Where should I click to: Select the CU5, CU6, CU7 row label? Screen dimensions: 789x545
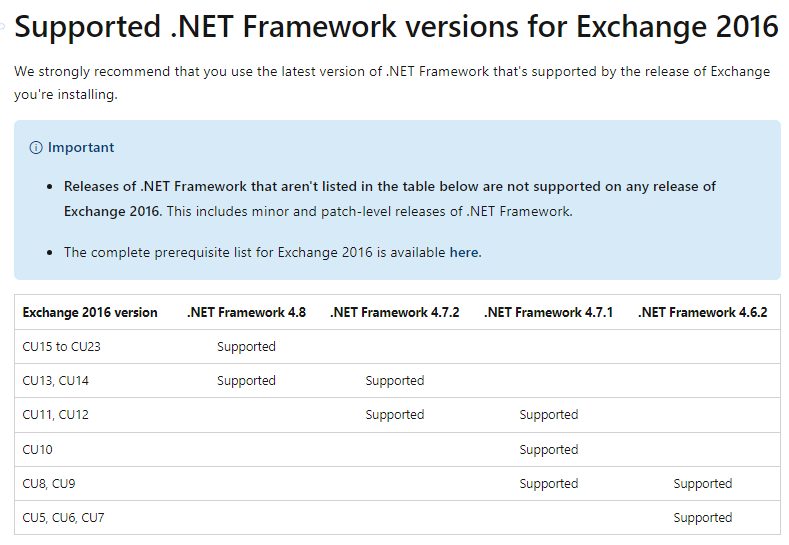[x=63, y=517]
